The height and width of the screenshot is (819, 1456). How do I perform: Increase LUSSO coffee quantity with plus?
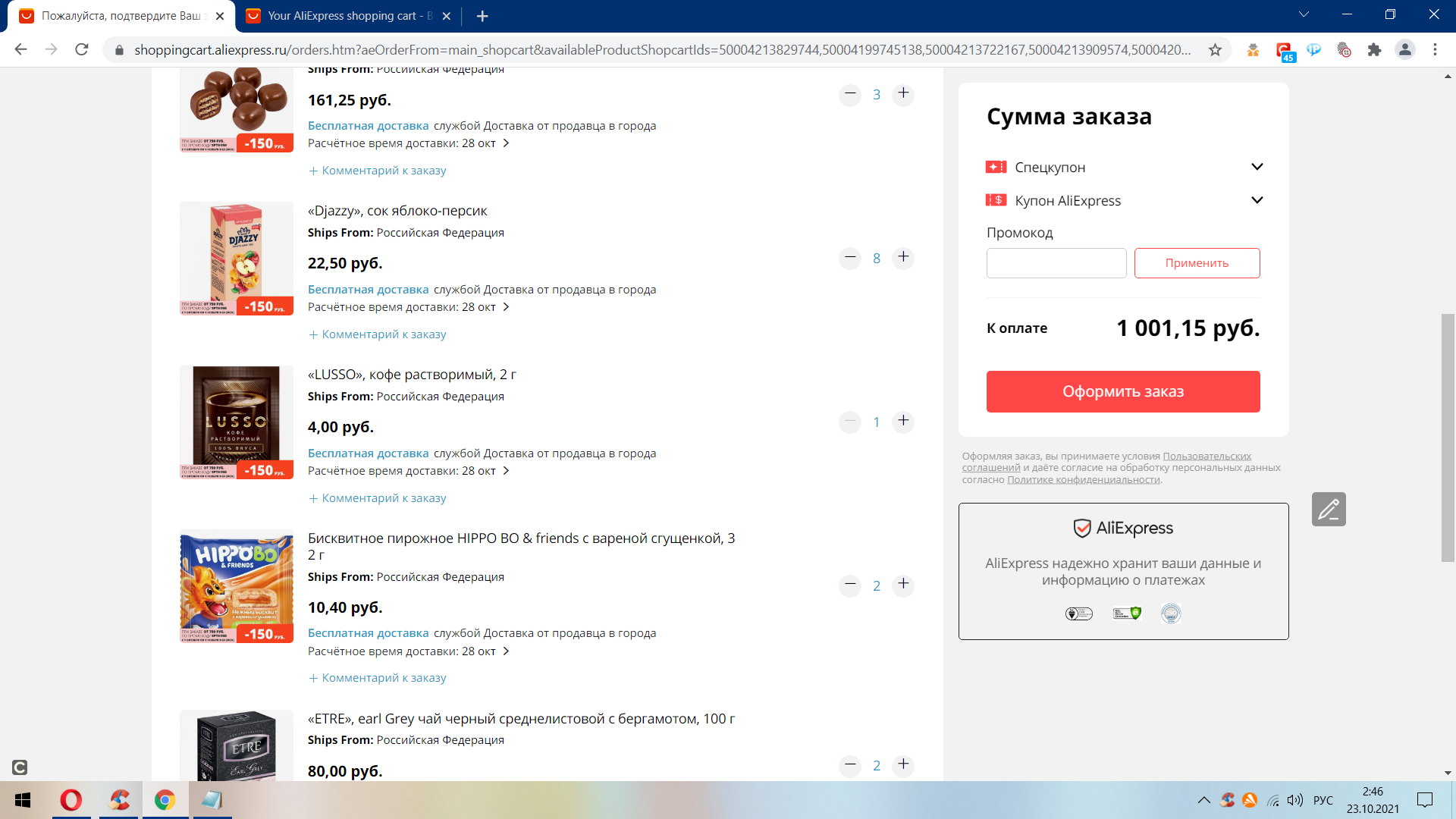[x=903, y=422]
